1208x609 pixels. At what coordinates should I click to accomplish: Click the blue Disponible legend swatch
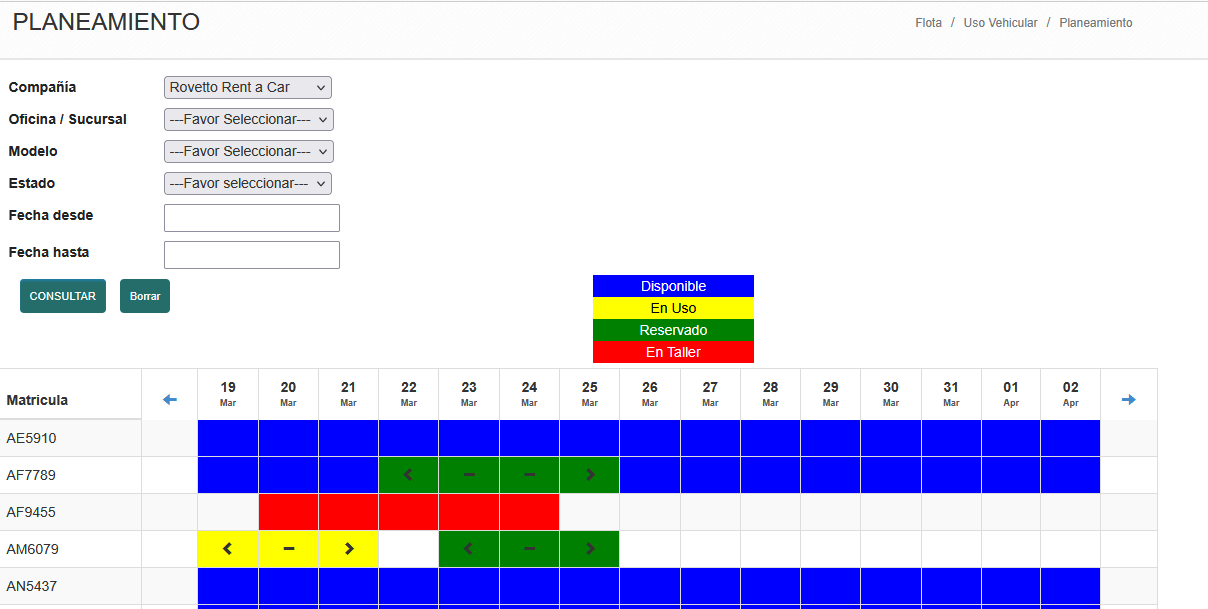(x=673, y=286)
